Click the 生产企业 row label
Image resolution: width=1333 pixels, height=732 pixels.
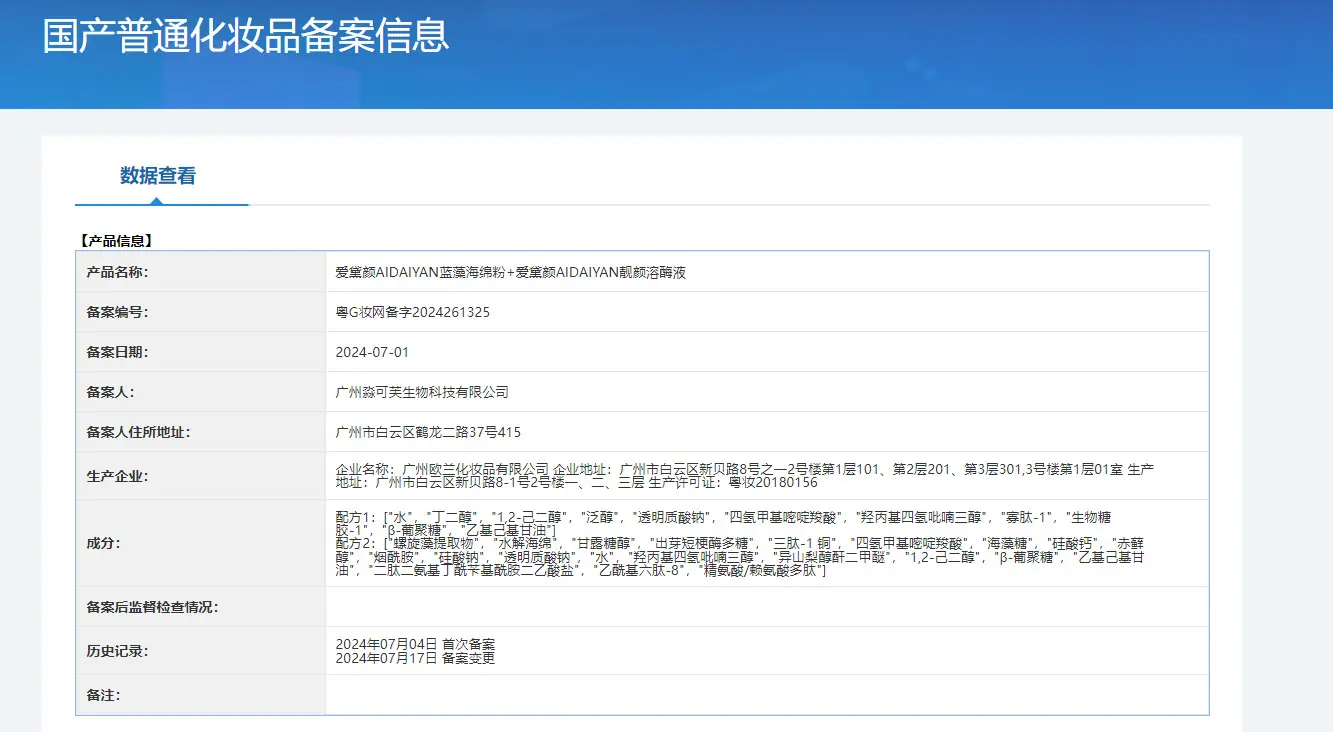[x=117, y=476]
